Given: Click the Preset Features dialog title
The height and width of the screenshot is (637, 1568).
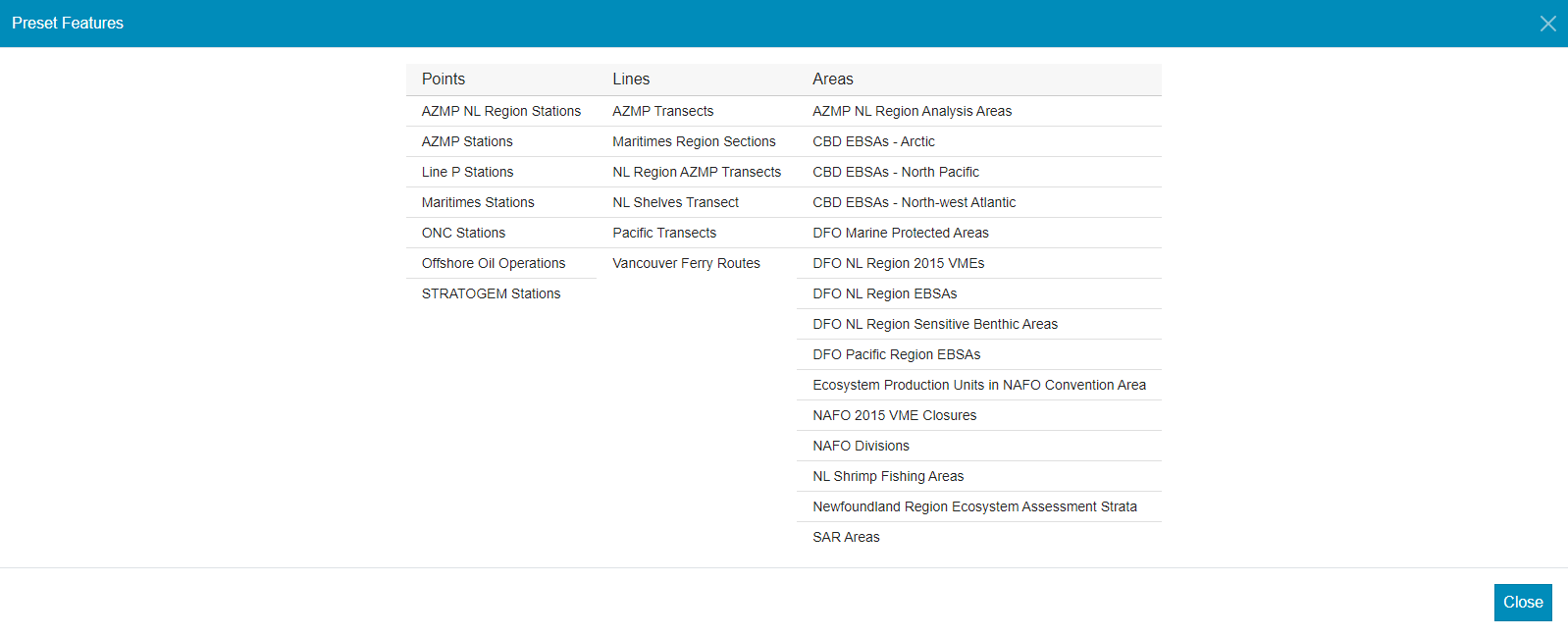Looking at the screenshot, I should click(x=68, y=23).
